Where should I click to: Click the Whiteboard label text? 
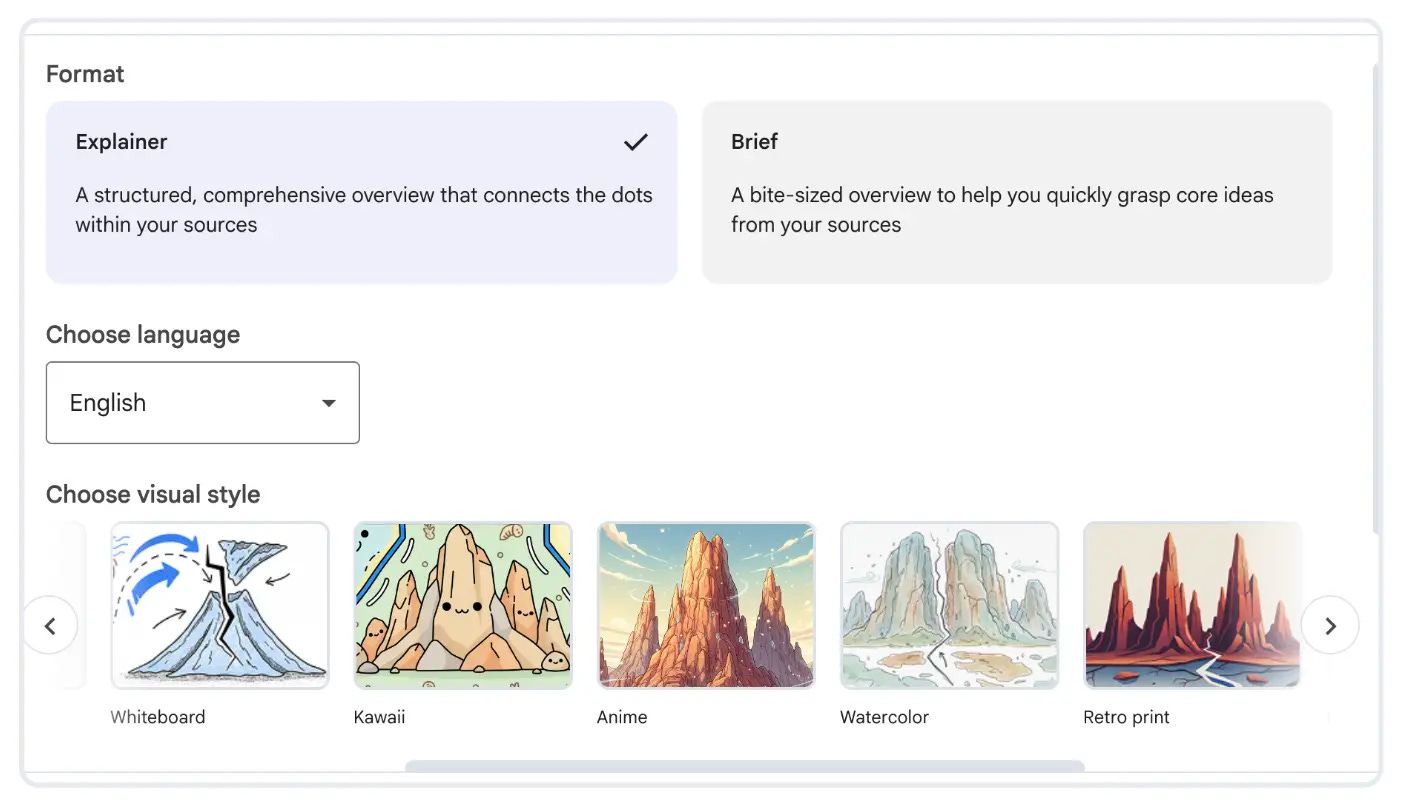coord(157,717)
